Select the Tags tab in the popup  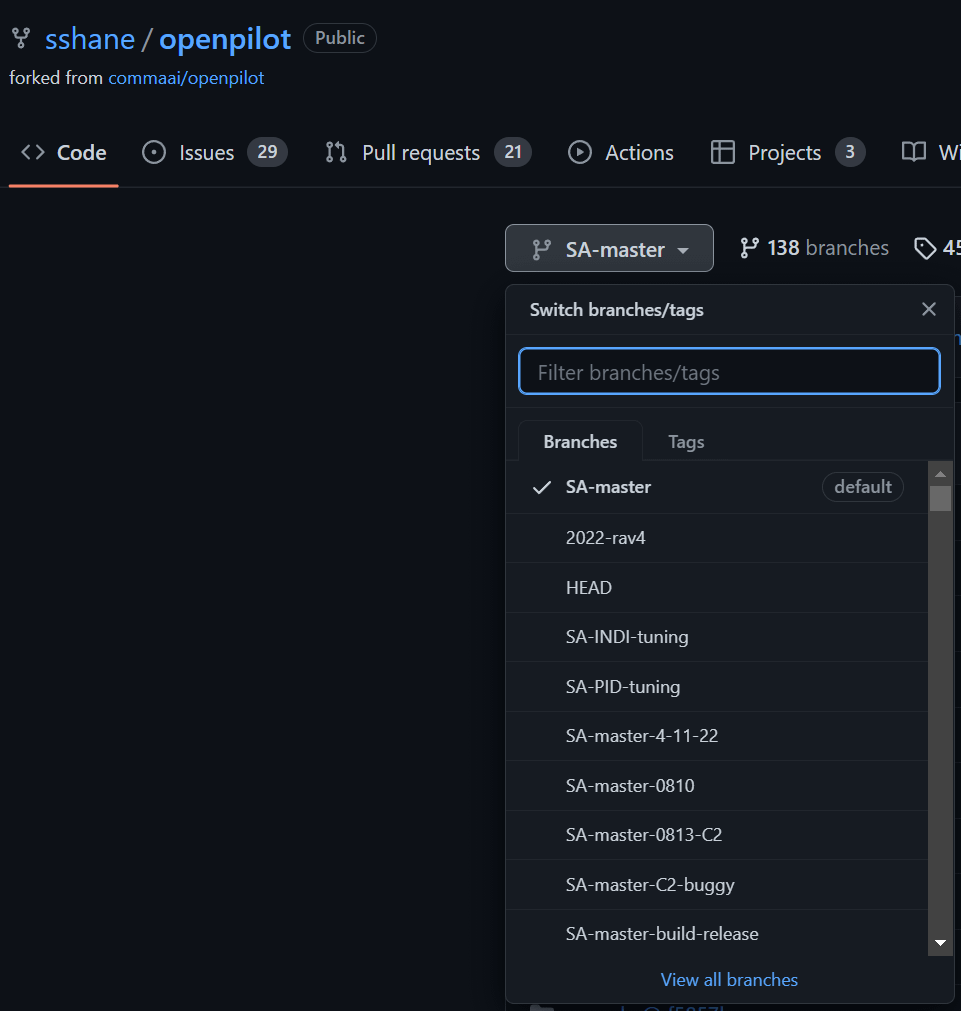coord(686,442)
